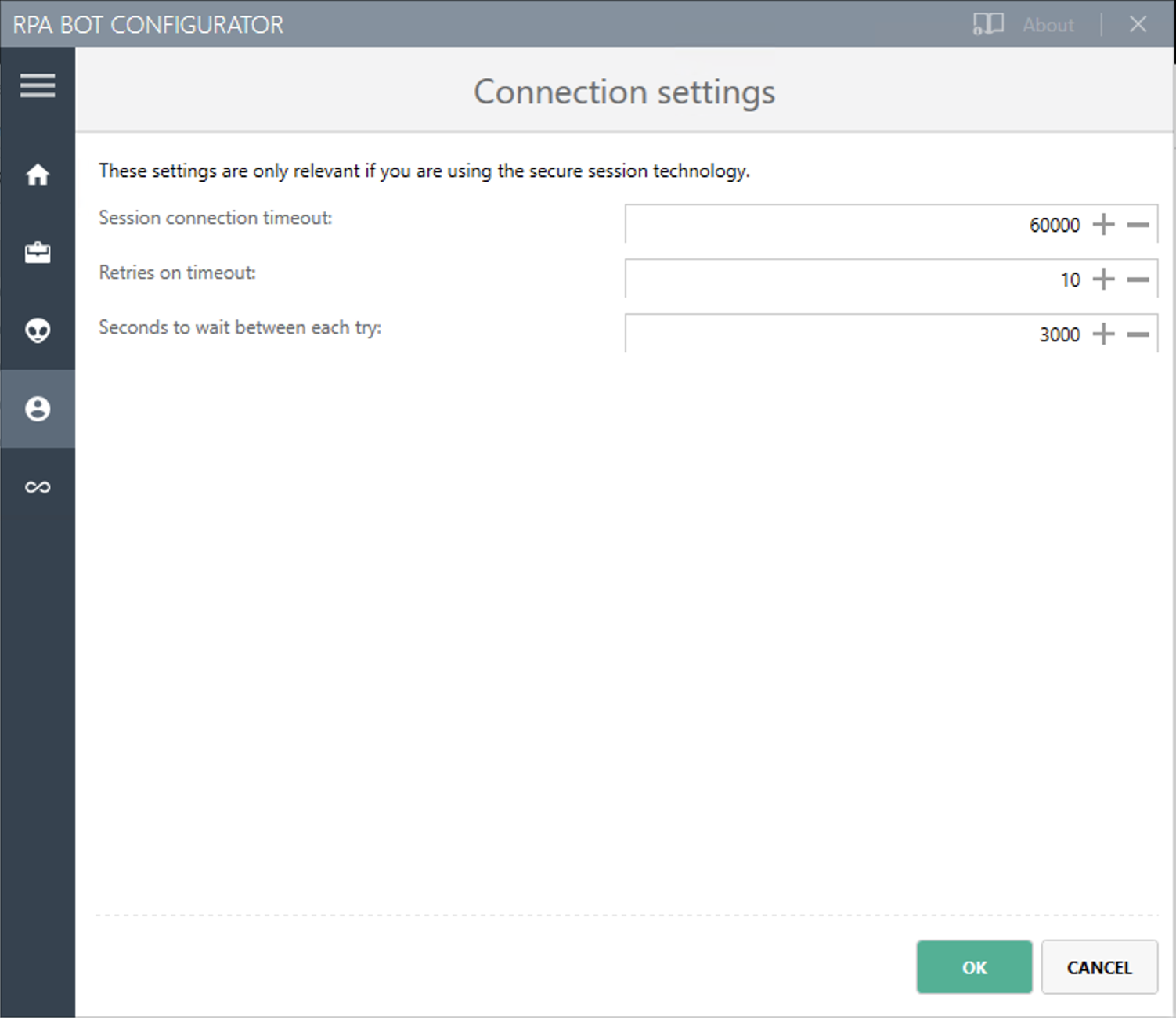
Task: Select the Home icon in the sidebar
Action: click(37, 175)
